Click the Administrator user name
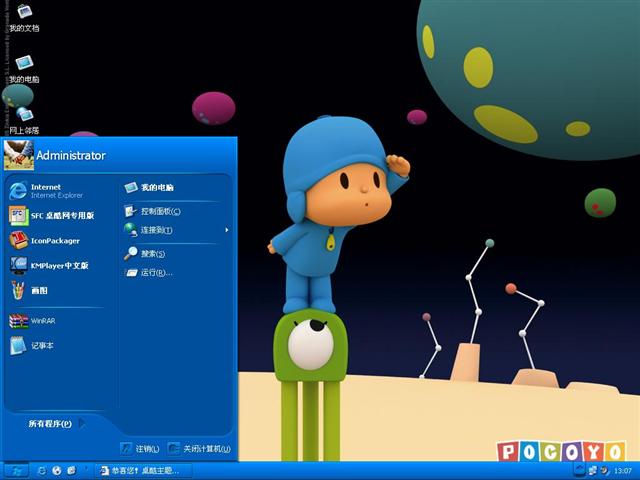Image resolution: width=640 pixels, height=480 pixels. pos(71,156)
